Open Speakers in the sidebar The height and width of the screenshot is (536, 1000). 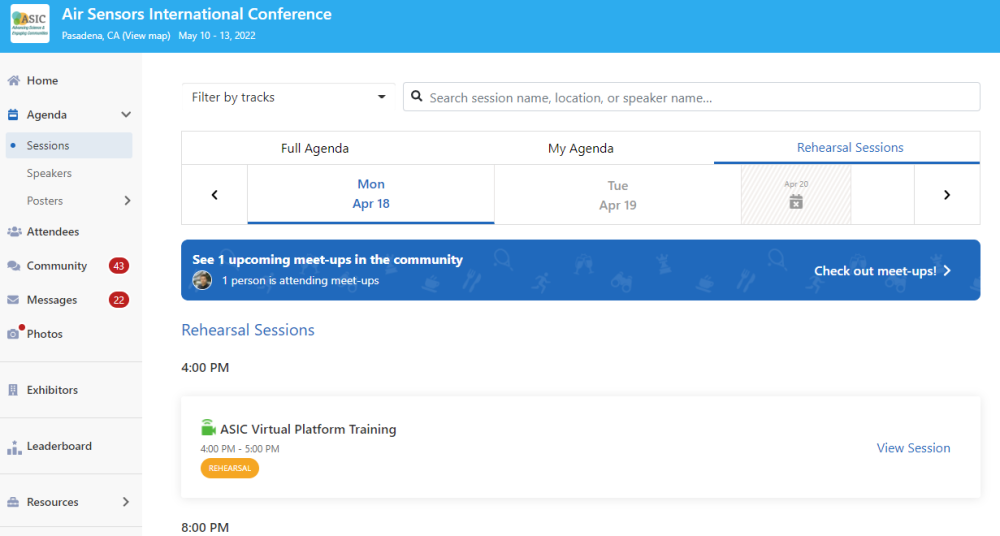click(x=49, y=174)
